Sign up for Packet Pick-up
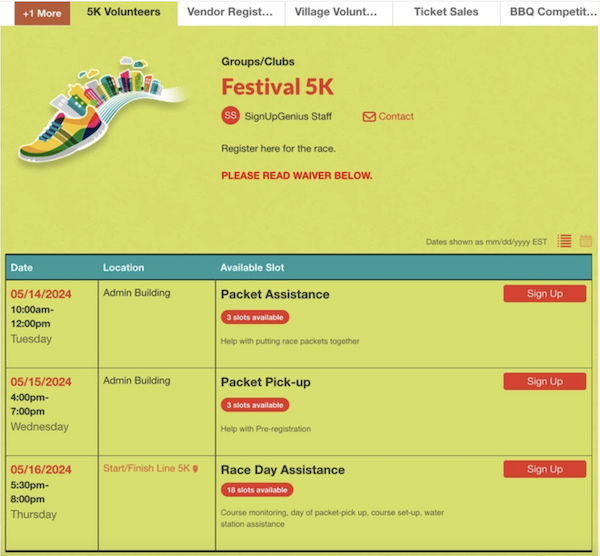This screenshot has width=600, height=556. click(x=545, y=381)
